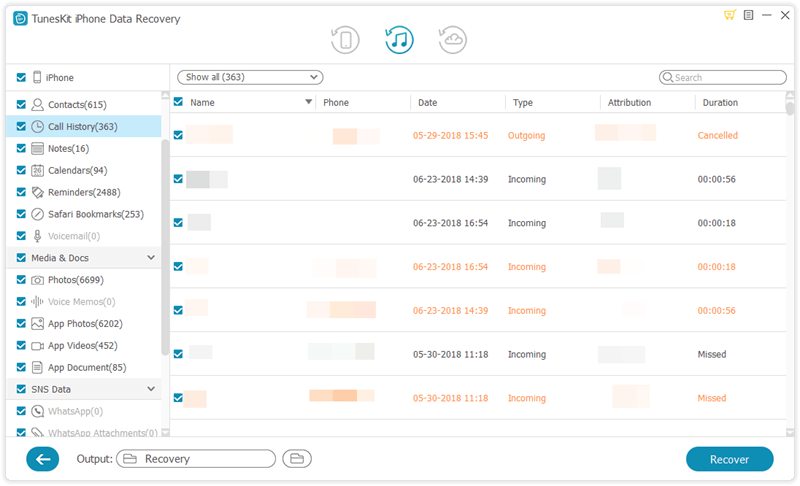The image size is (800, 486).
Task: Toggle the select-all checkbox beside Name header
Action: click(x=178, y=102)
